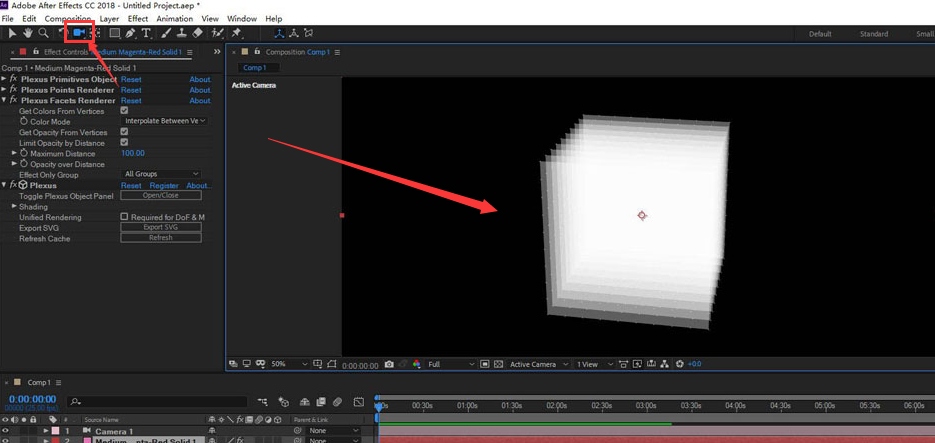
Task: Open the Animation menu
Action: [x=175, y=19]
